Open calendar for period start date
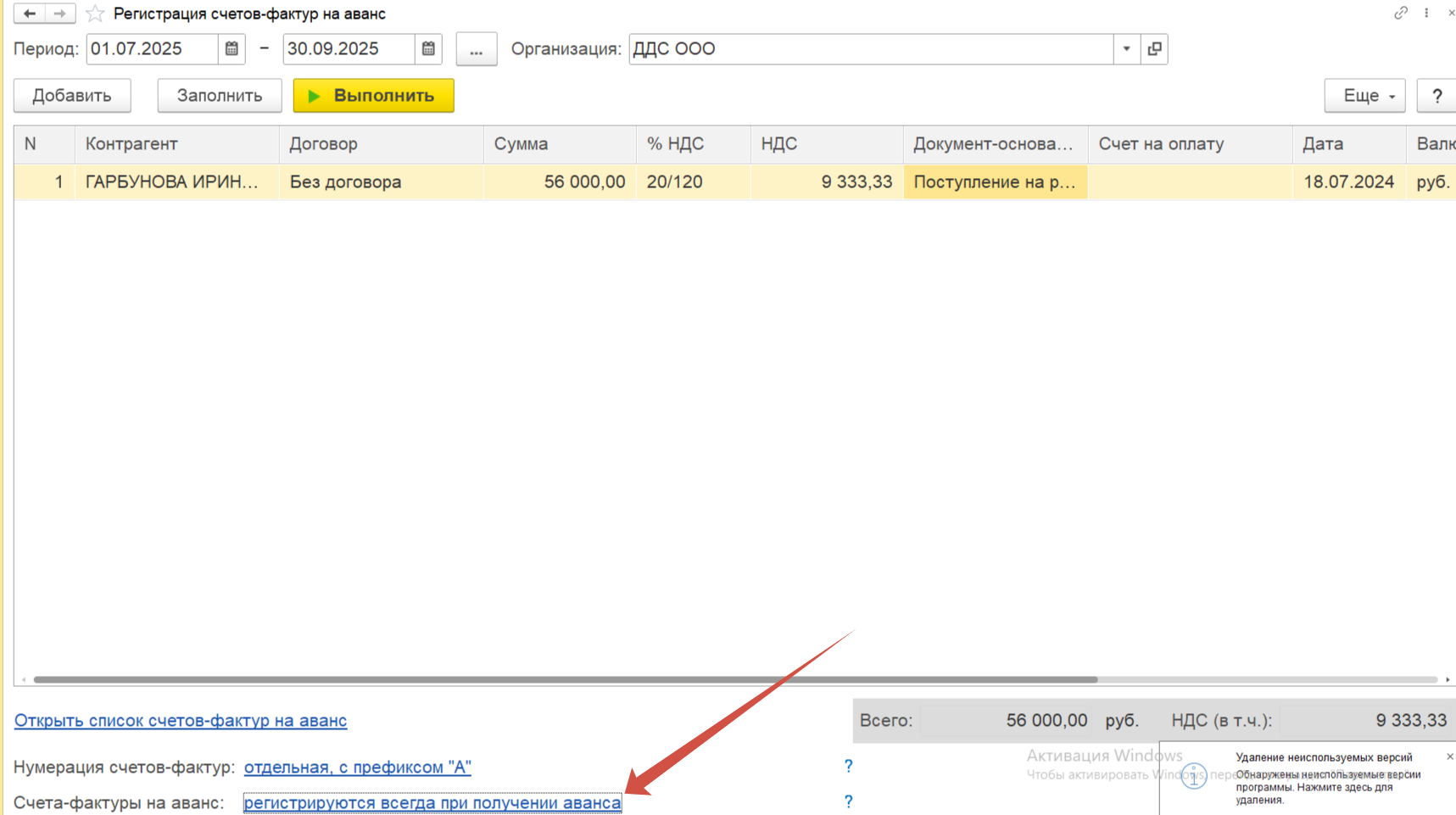Screen dimensions: 1456x815 click(x=232, y=49)
